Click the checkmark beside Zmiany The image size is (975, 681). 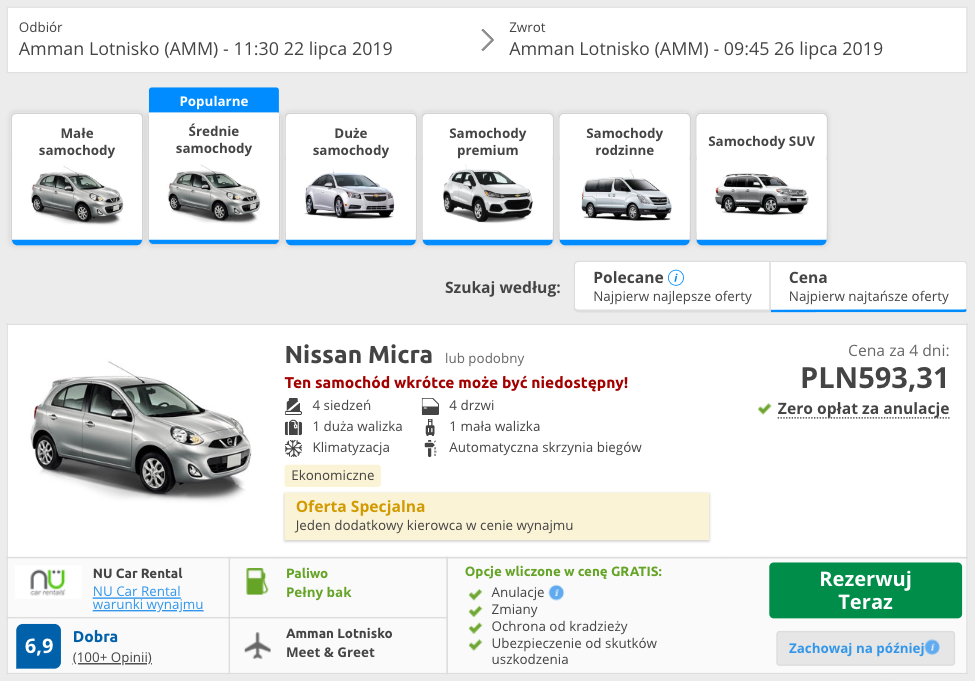click(475, 611)
